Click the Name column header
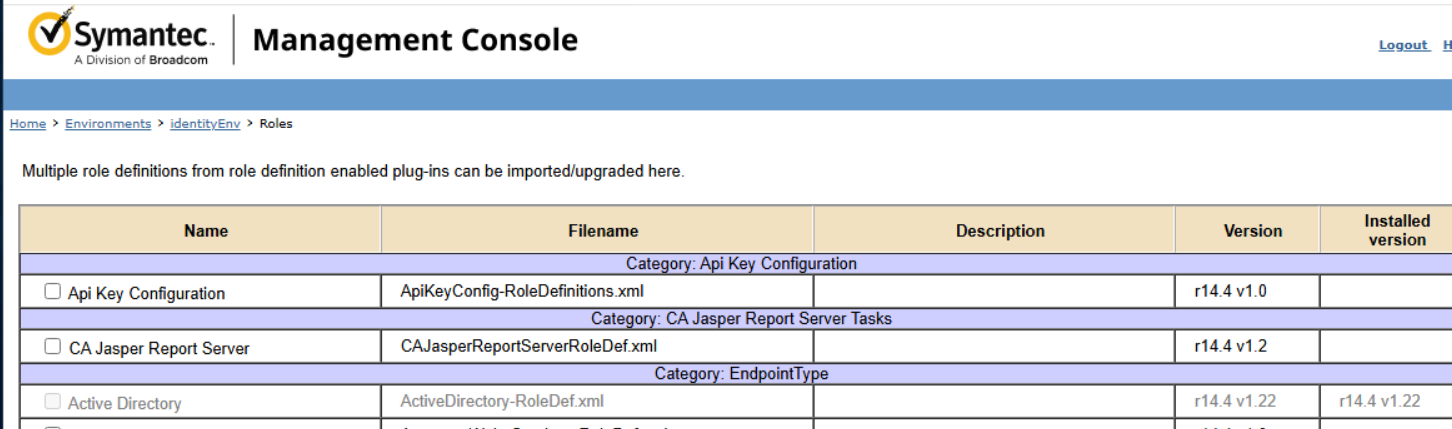Image resolution: width=1452 pixels, height=429 pixels. pos(206,231)
